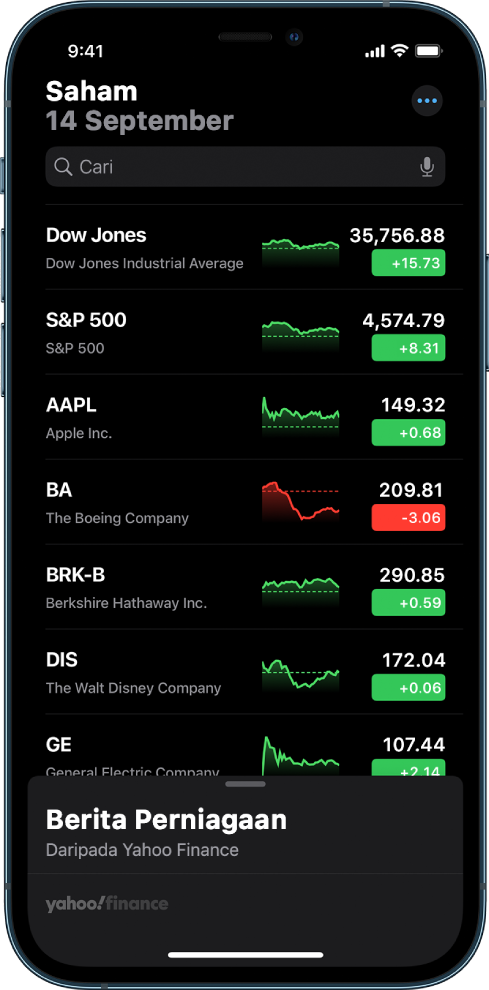Toggle the BA -3.06 red change badge
The width and height of the screenshot is (489, 990).
408,518
